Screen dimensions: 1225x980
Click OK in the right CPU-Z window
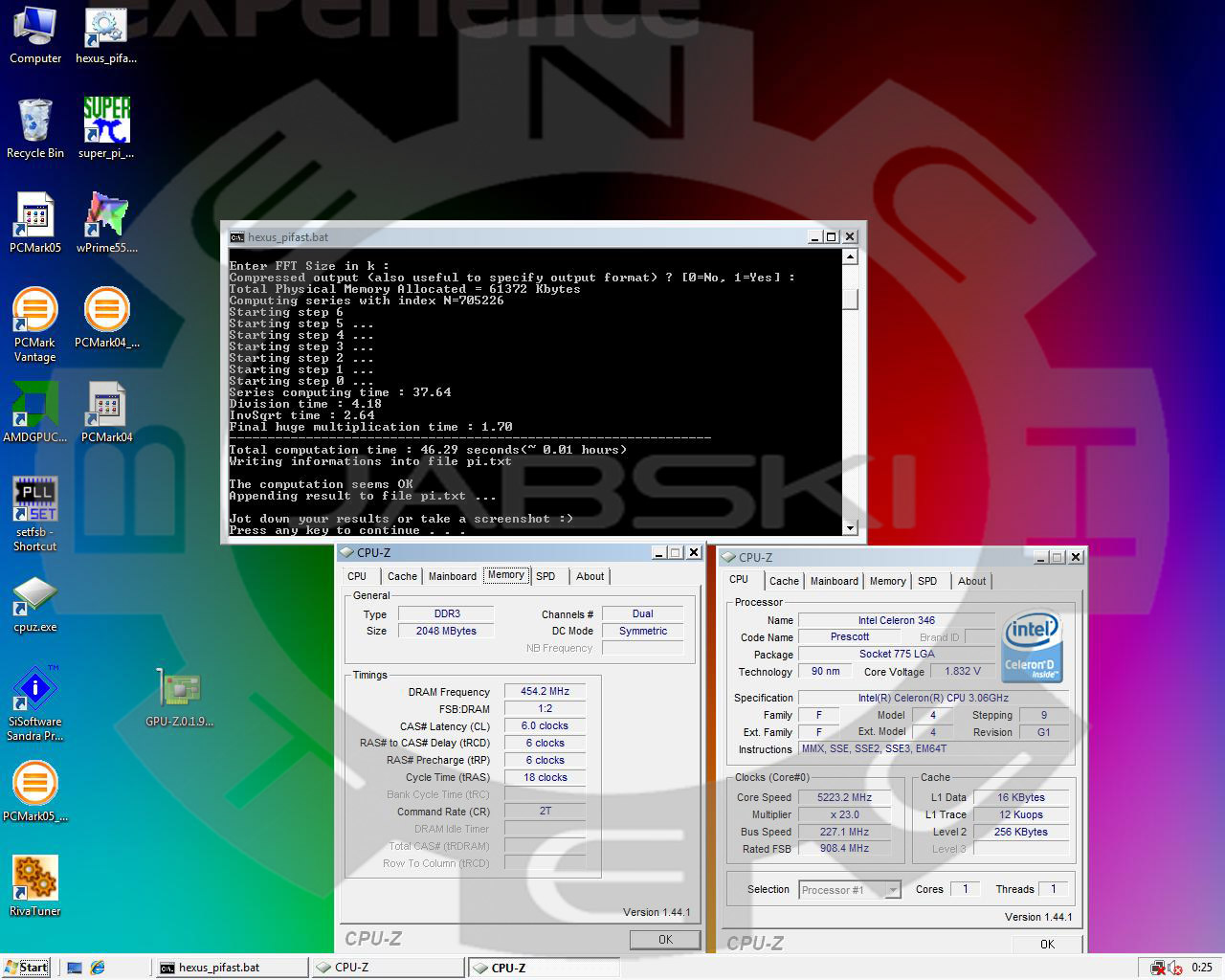click(1047, 944)
